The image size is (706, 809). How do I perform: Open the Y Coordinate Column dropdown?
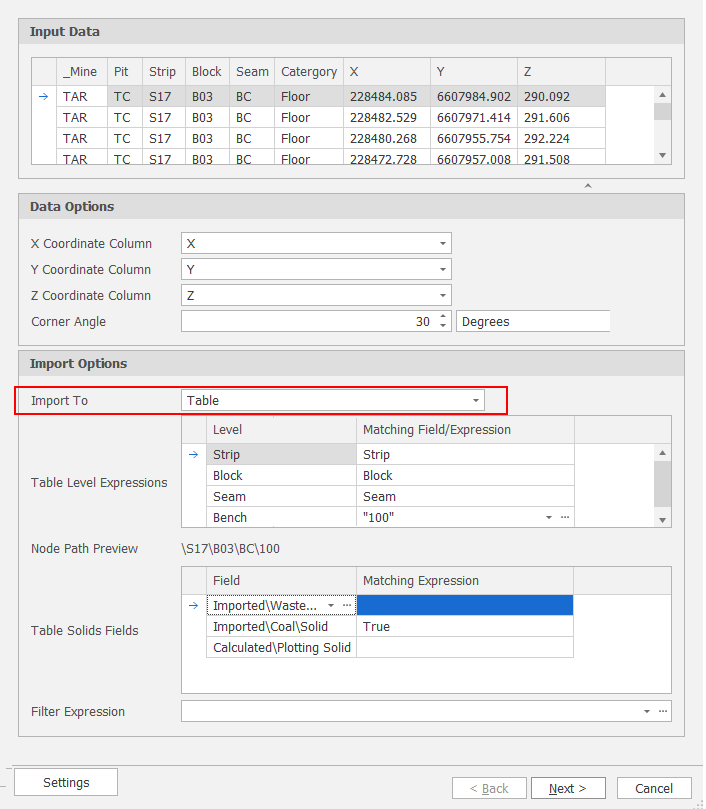point(442,270)
